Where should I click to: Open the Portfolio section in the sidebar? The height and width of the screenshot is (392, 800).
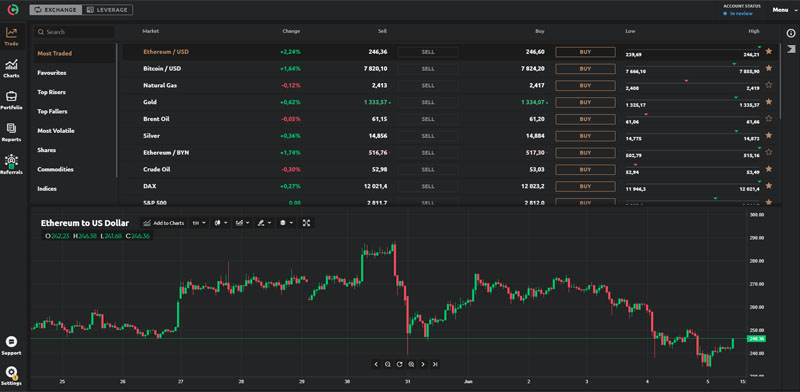(x=11, y=101)
